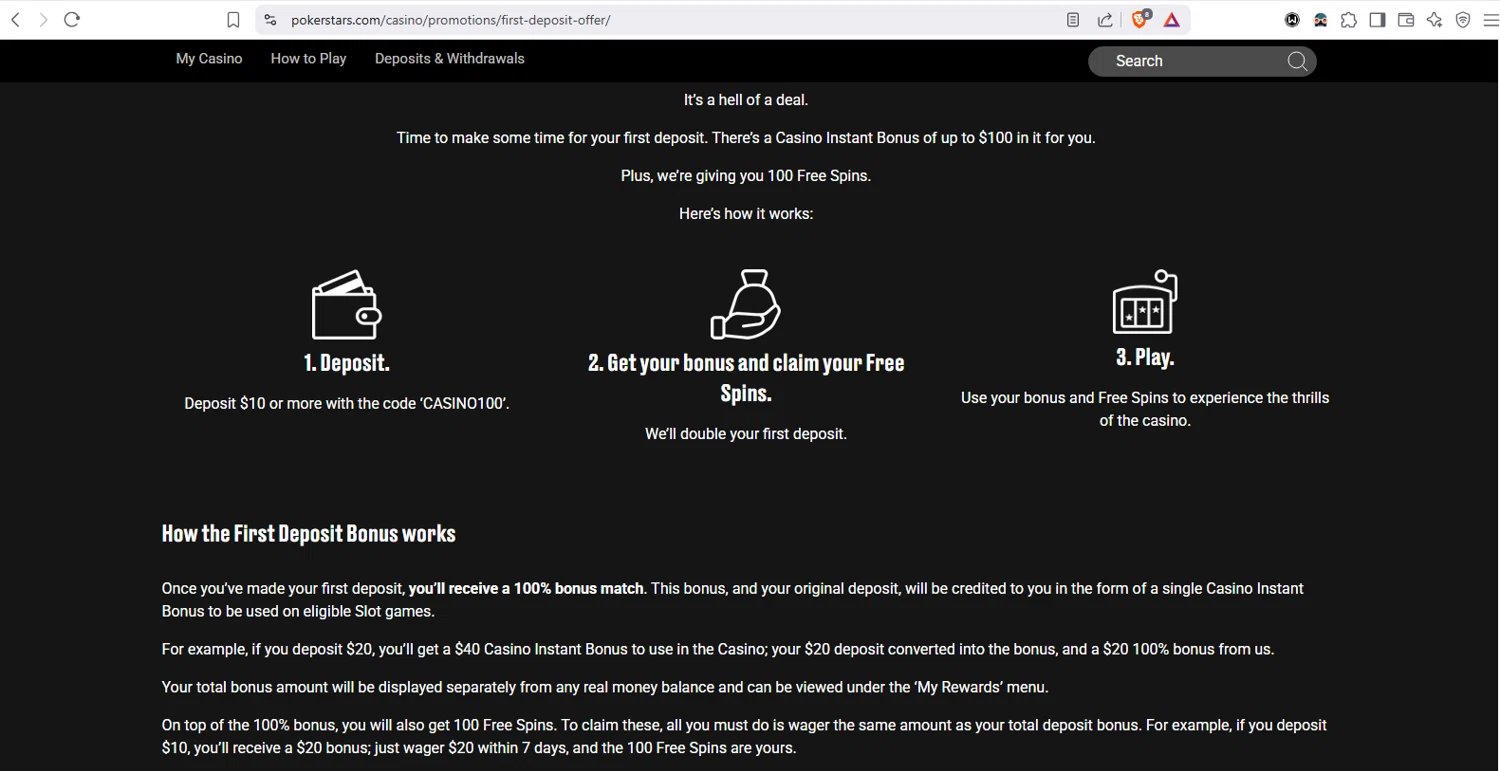
Task: Click 'We'll double your first deposit.' text
Action: point(746,434)
